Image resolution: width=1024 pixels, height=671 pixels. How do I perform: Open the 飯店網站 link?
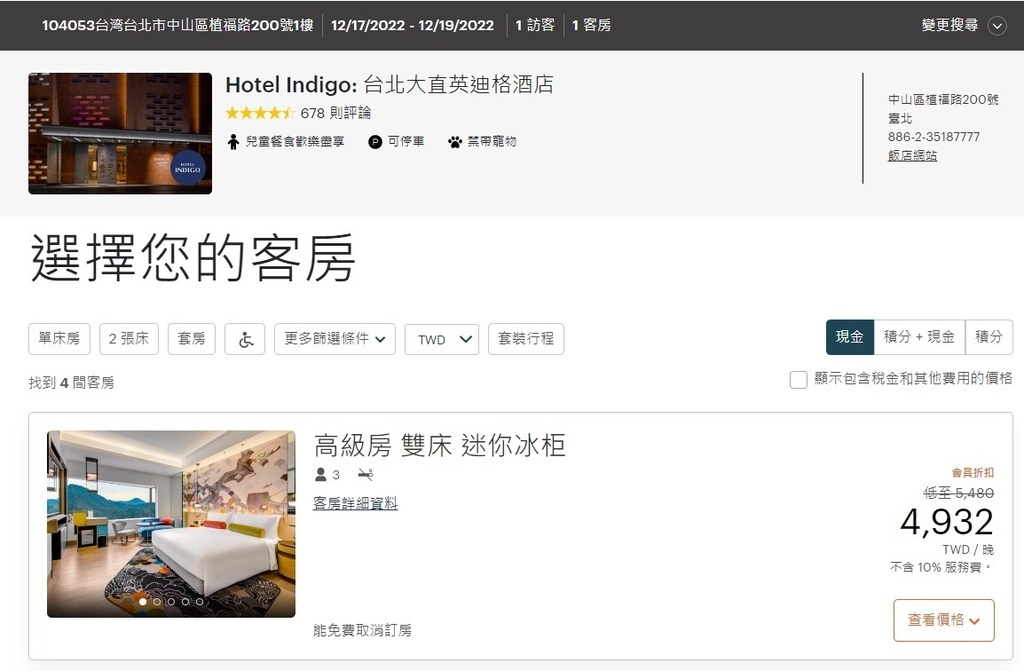tap(912, 155)
